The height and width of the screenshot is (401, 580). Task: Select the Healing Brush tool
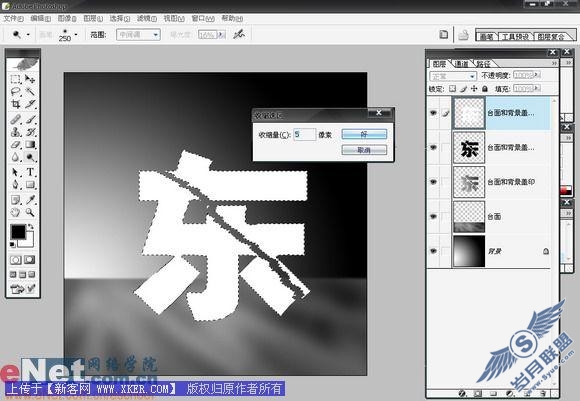[16, 119]
